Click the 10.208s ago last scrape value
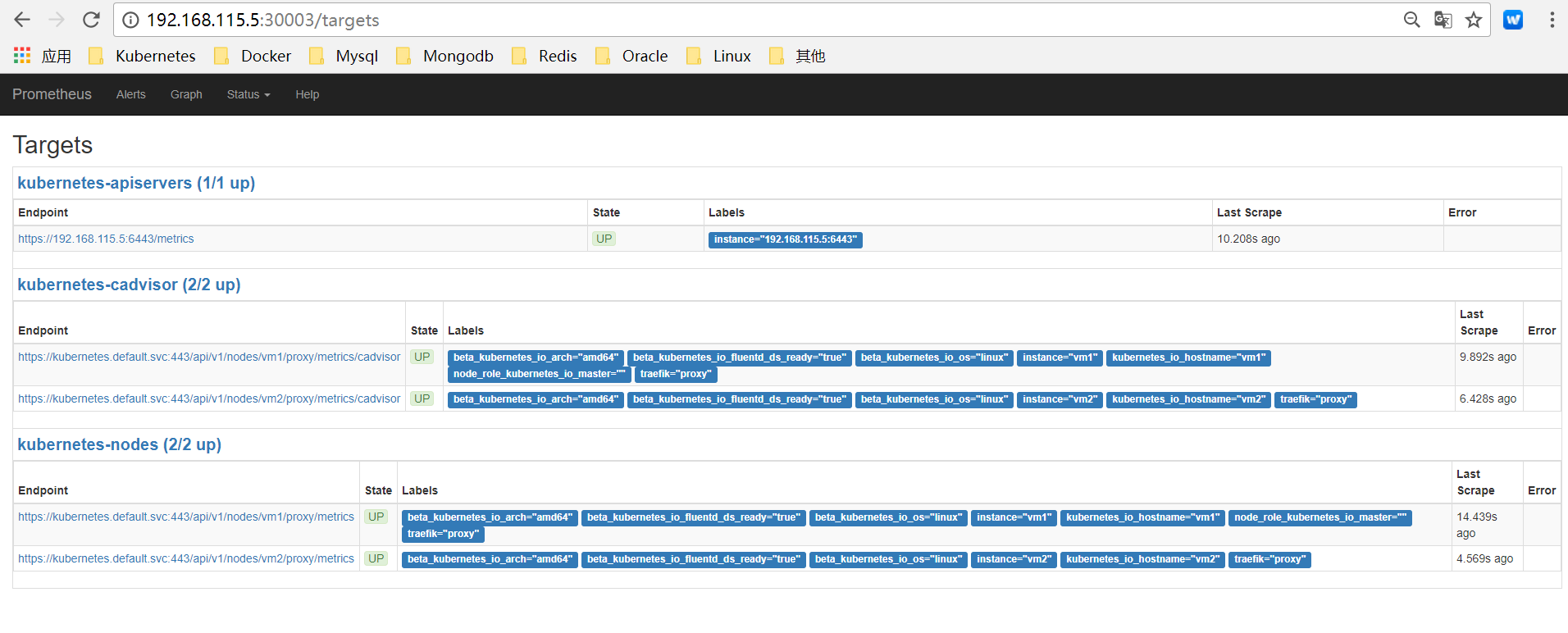This screenshot has width=1568, height=633. pyautogui.click(x=1248, y=239)
